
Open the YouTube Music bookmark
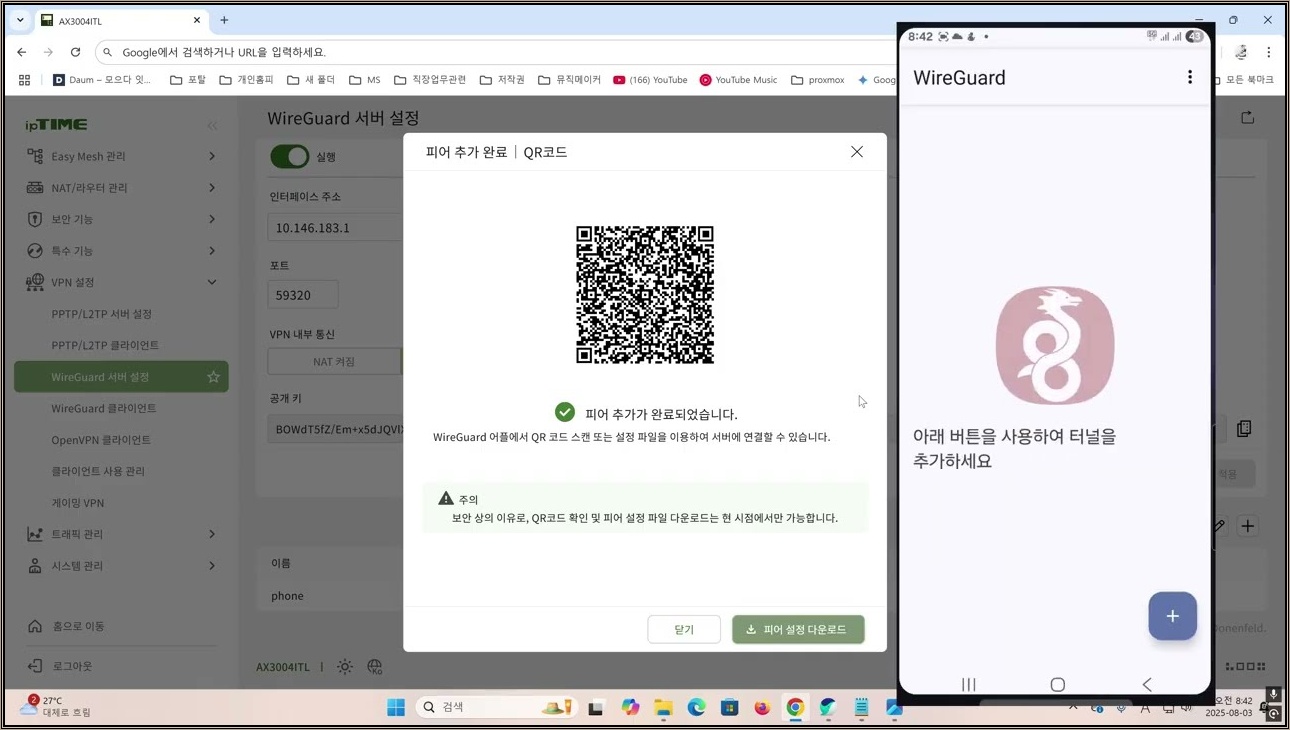pyautogui.click(x=738, y=80)
